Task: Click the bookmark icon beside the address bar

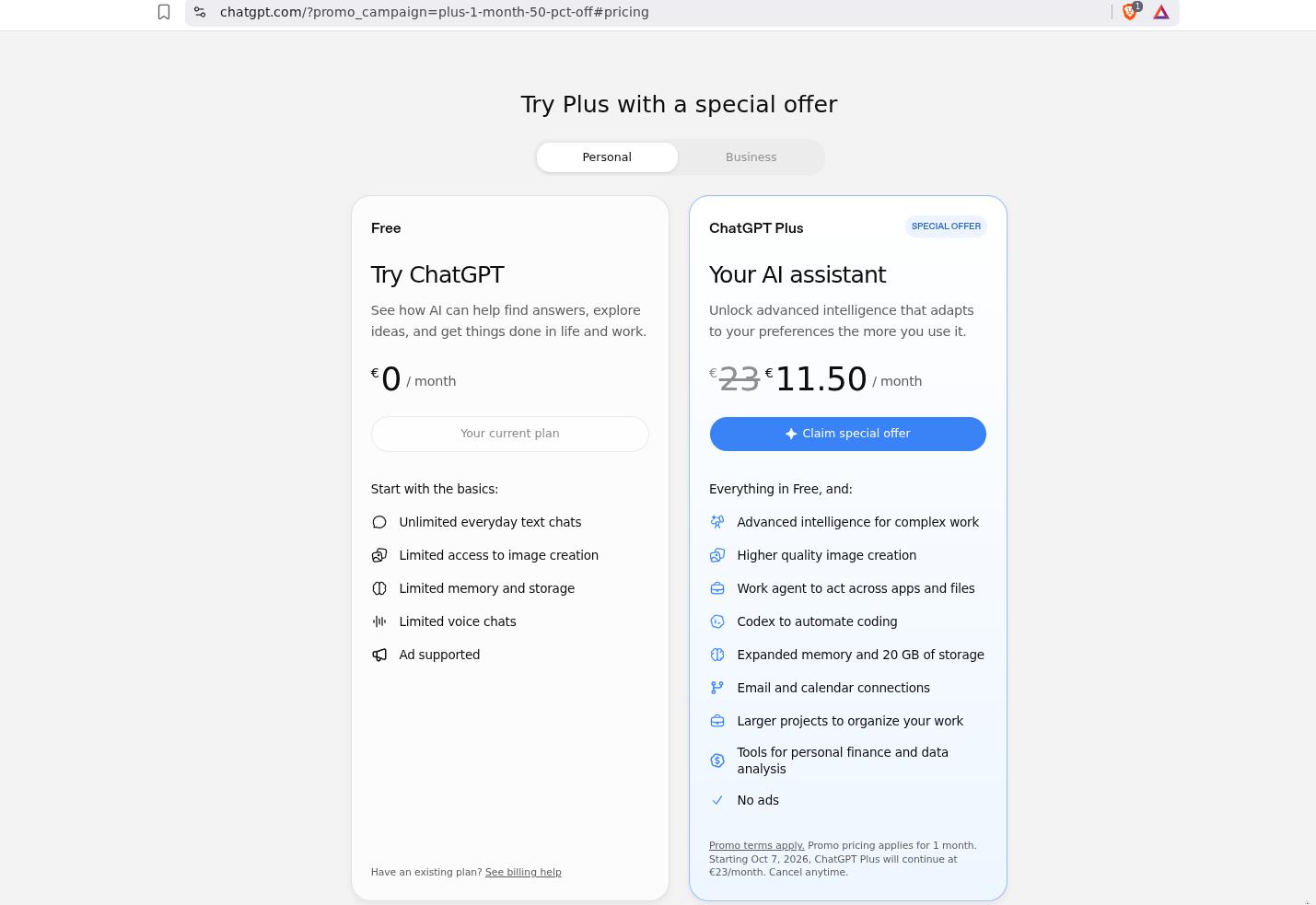Action: click(164, 12)
